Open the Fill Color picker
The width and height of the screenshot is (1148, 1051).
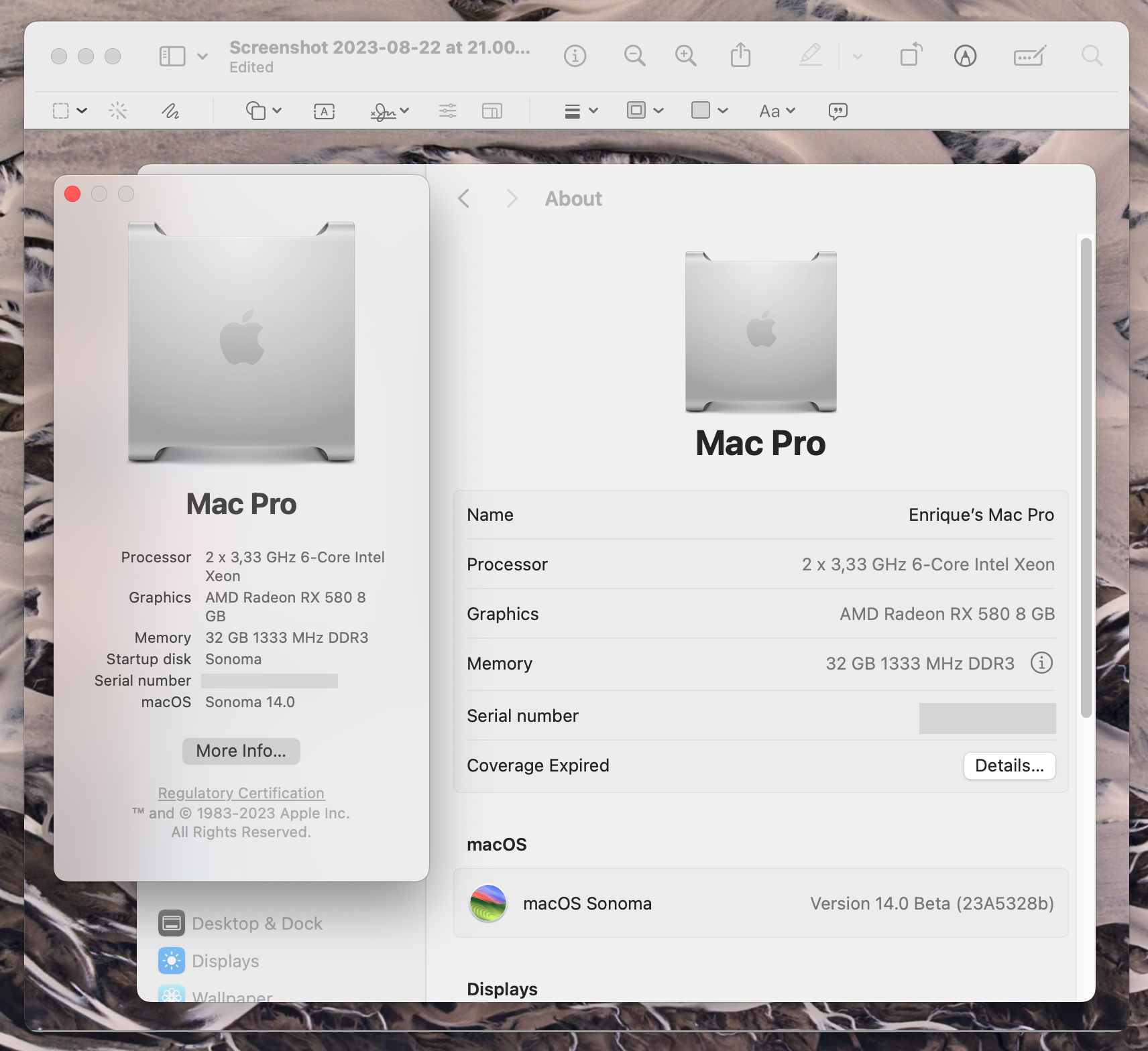(709, 111)
